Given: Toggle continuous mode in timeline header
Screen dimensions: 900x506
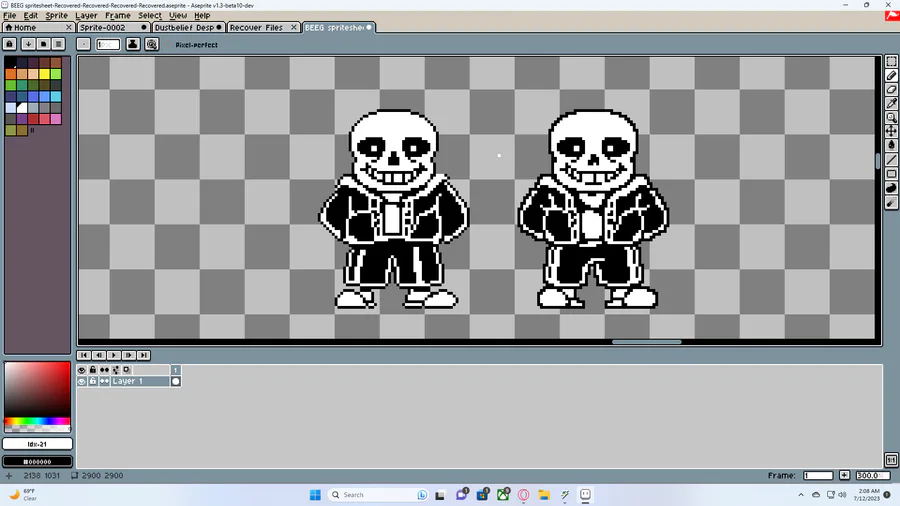Looking at the screenshot, I should [x=104, y=370].
